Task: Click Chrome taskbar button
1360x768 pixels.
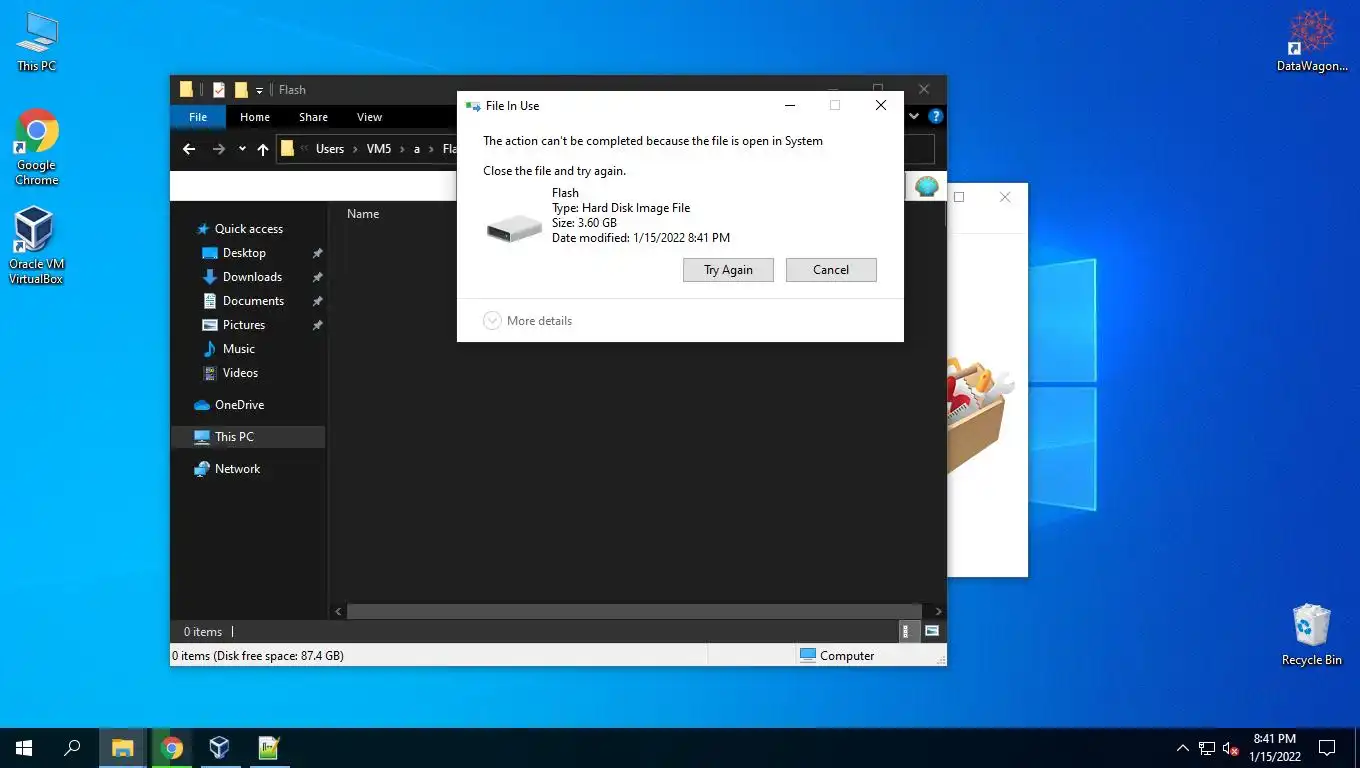Action: click(172, 748)
